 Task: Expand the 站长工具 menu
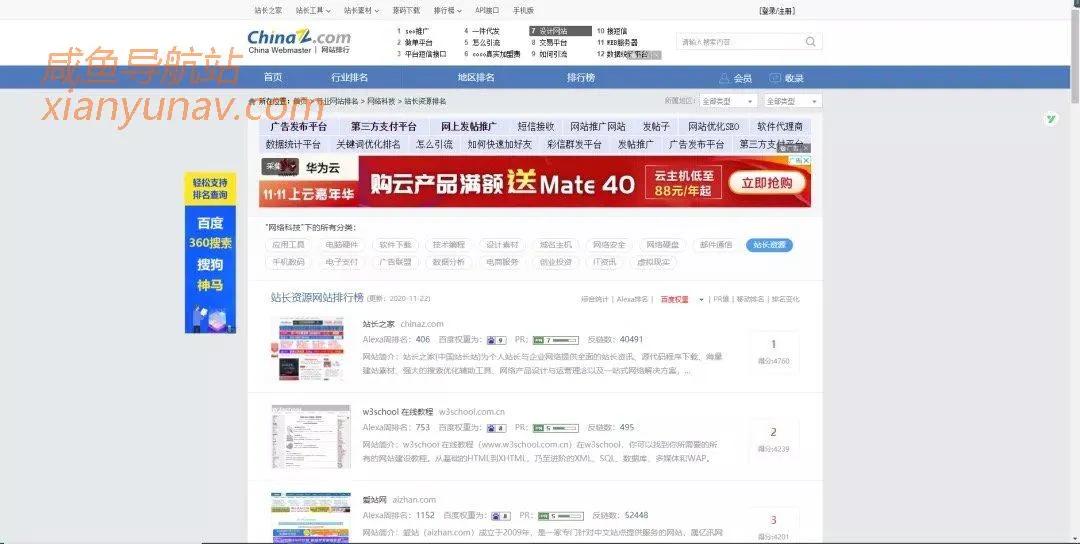pos(313,11)
